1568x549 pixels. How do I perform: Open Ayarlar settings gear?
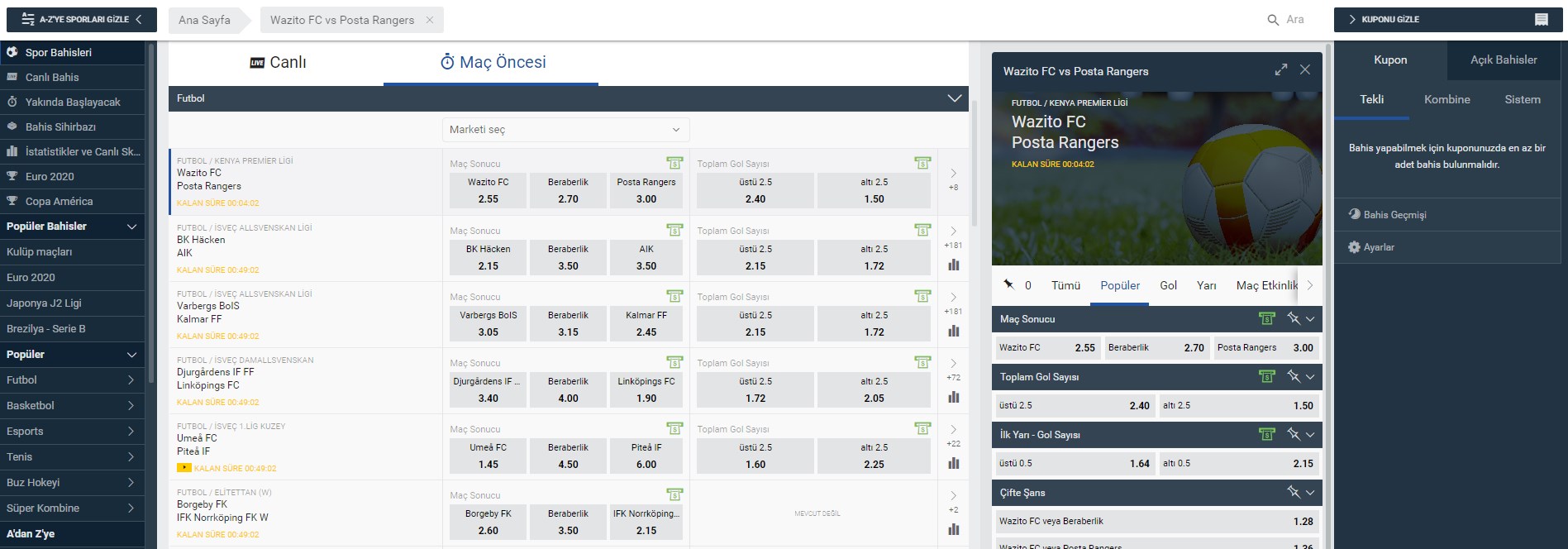click(x=1354, y=247)
